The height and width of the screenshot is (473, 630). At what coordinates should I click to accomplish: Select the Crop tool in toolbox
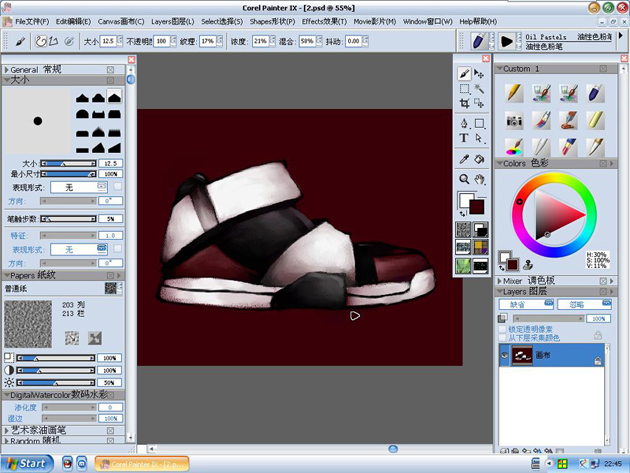coord(464,104)
